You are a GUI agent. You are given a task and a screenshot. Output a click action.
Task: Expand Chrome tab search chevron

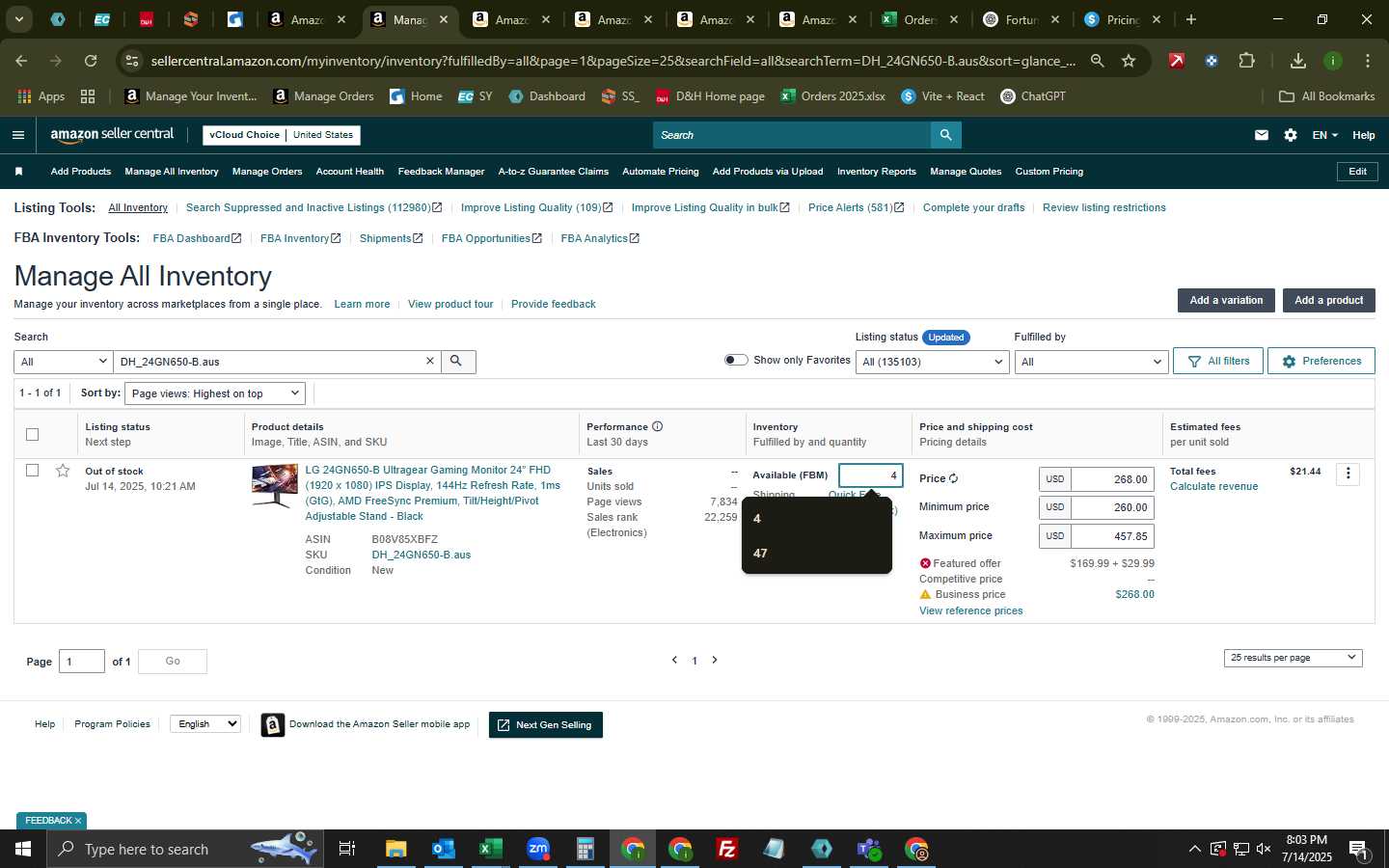tap(18, 19)
